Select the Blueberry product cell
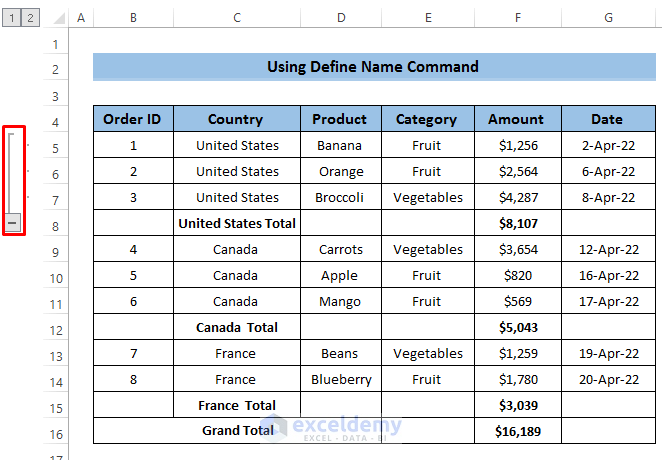 [340, 379]
